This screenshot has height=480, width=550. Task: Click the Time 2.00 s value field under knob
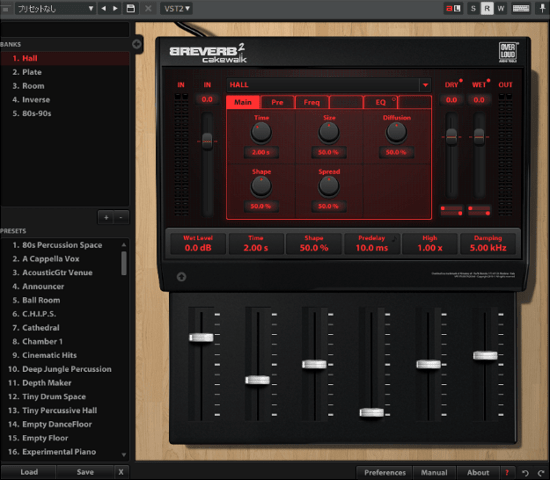coord(261,152)
